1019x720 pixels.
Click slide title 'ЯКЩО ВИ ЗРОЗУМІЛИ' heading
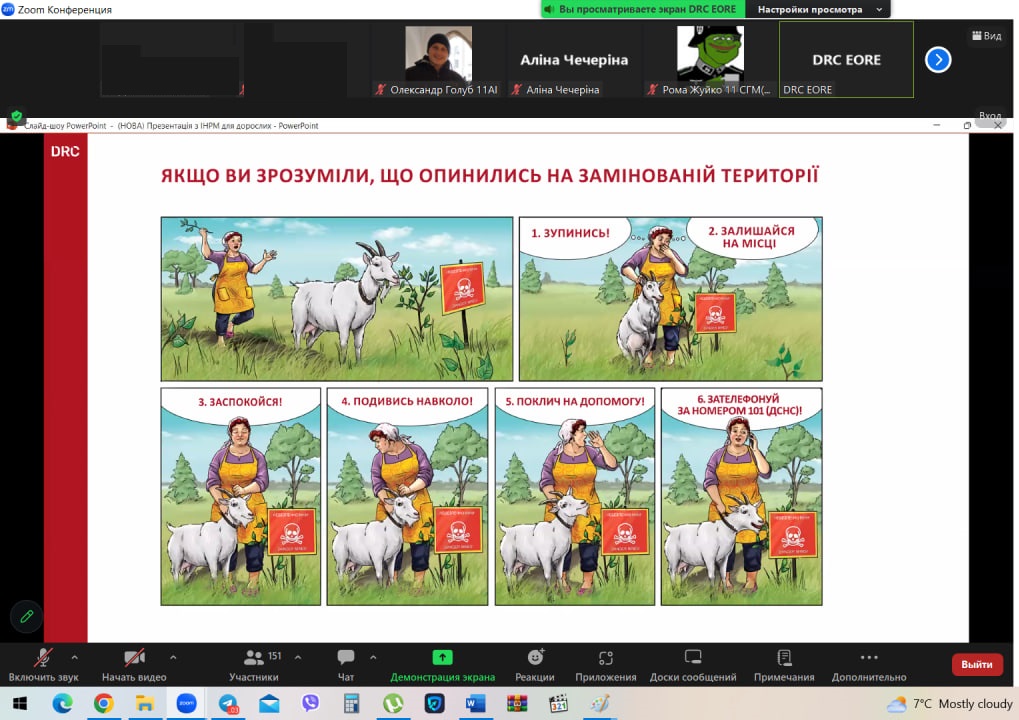490,175
